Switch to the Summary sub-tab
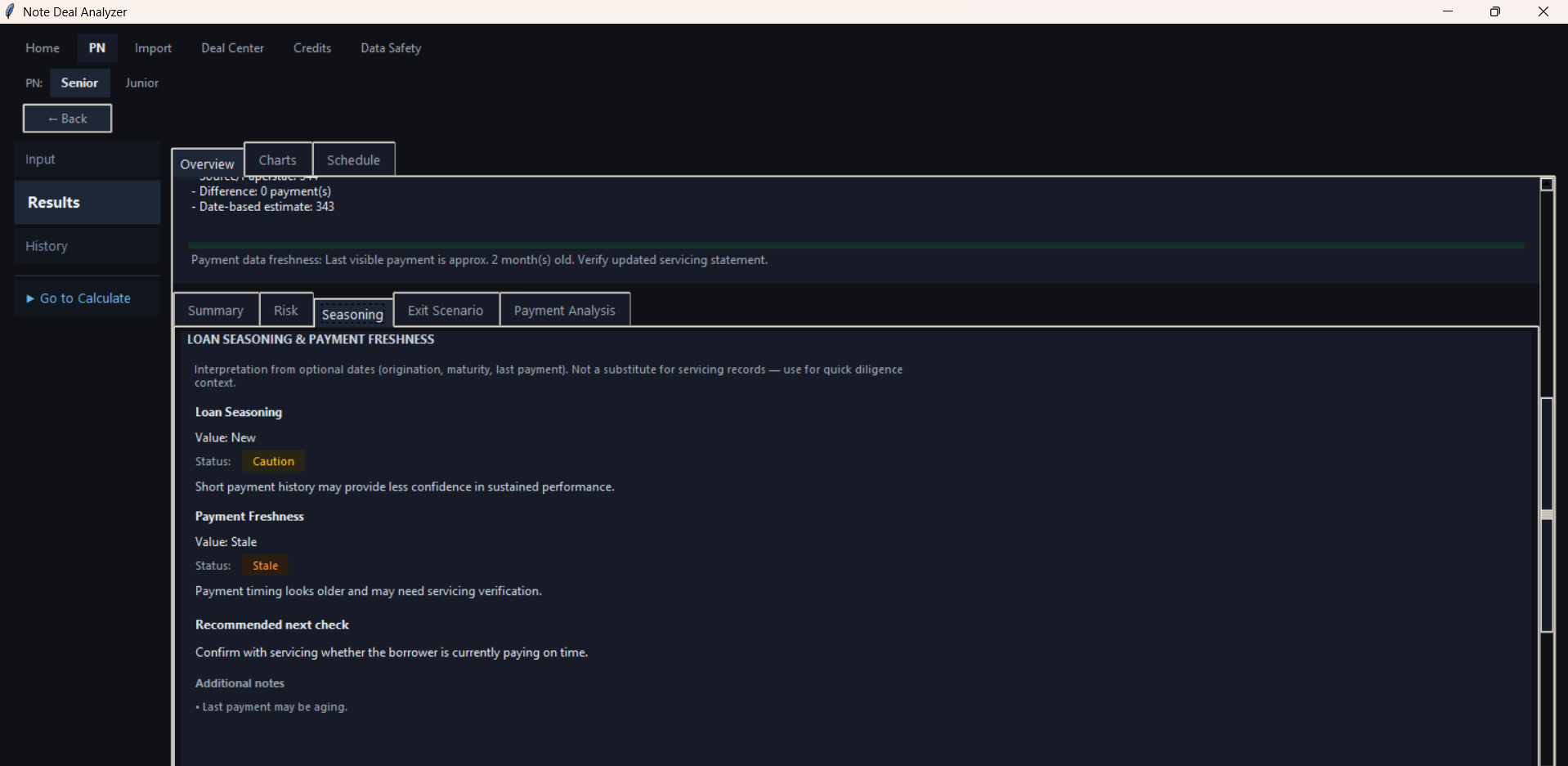 click(216, 311)
